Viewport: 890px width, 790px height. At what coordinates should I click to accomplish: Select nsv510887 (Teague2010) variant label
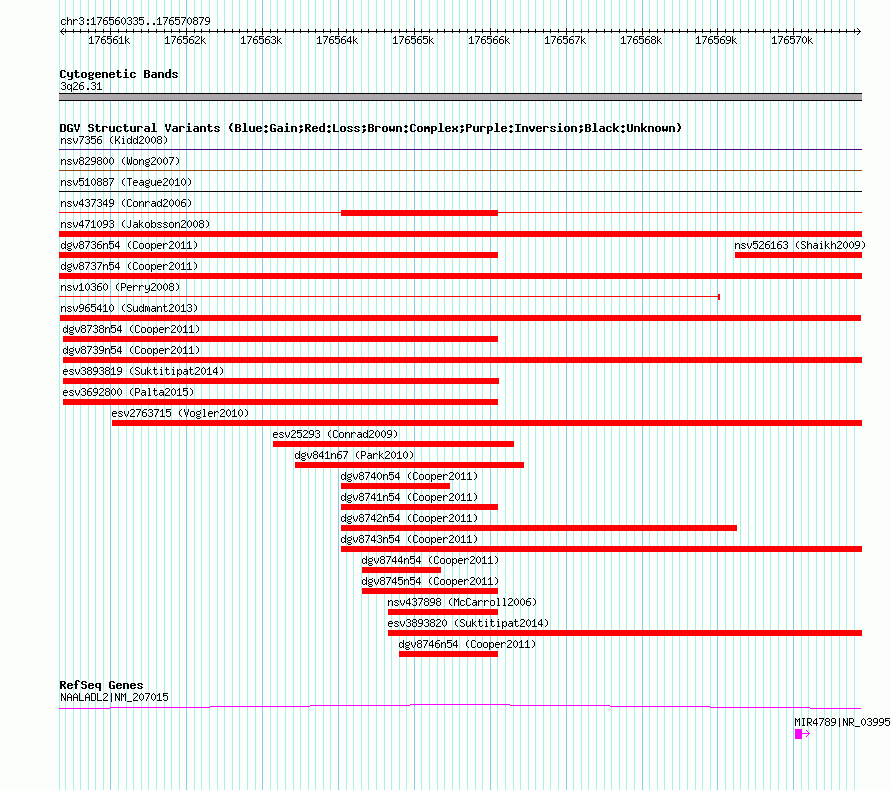[126, 182]
